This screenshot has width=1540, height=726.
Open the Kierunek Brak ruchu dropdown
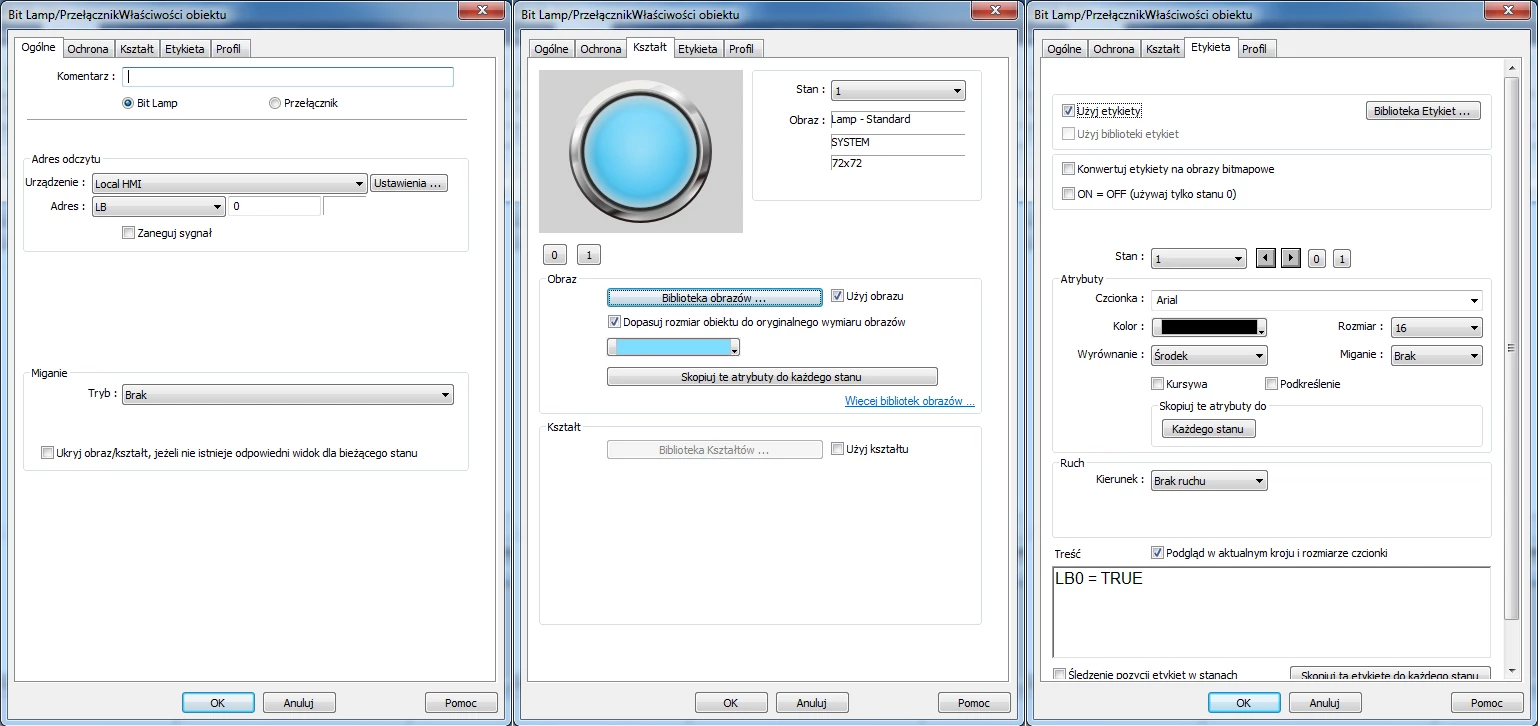point(1208,481)
